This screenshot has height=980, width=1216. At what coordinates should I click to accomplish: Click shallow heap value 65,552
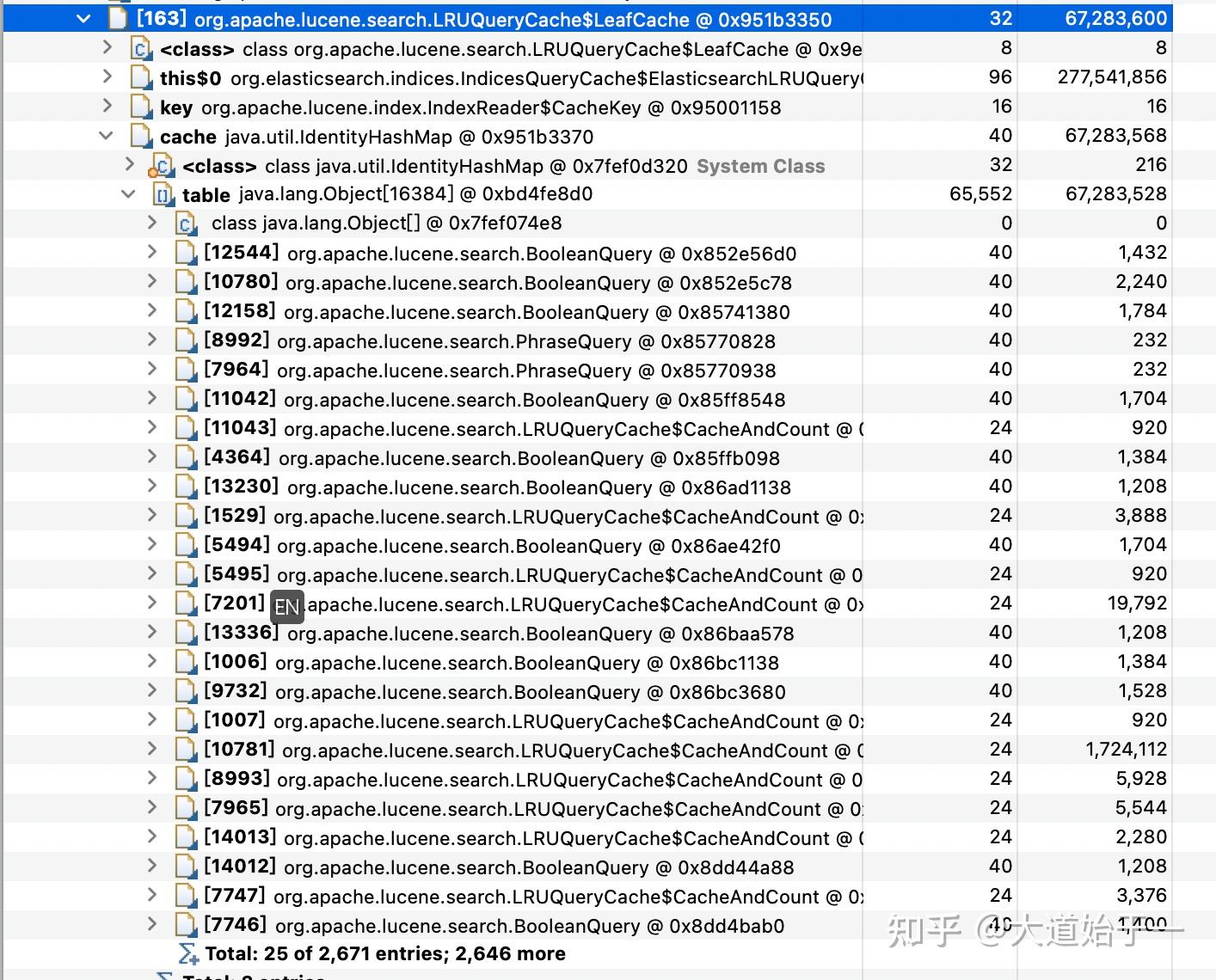point(981,194)
